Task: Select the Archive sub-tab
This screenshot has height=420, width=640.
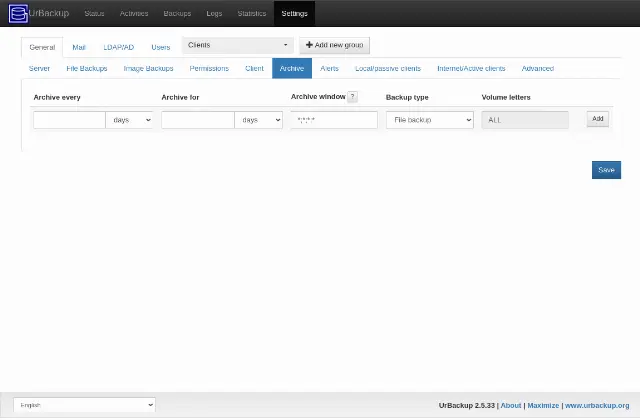Action: [x=292, y=69]
